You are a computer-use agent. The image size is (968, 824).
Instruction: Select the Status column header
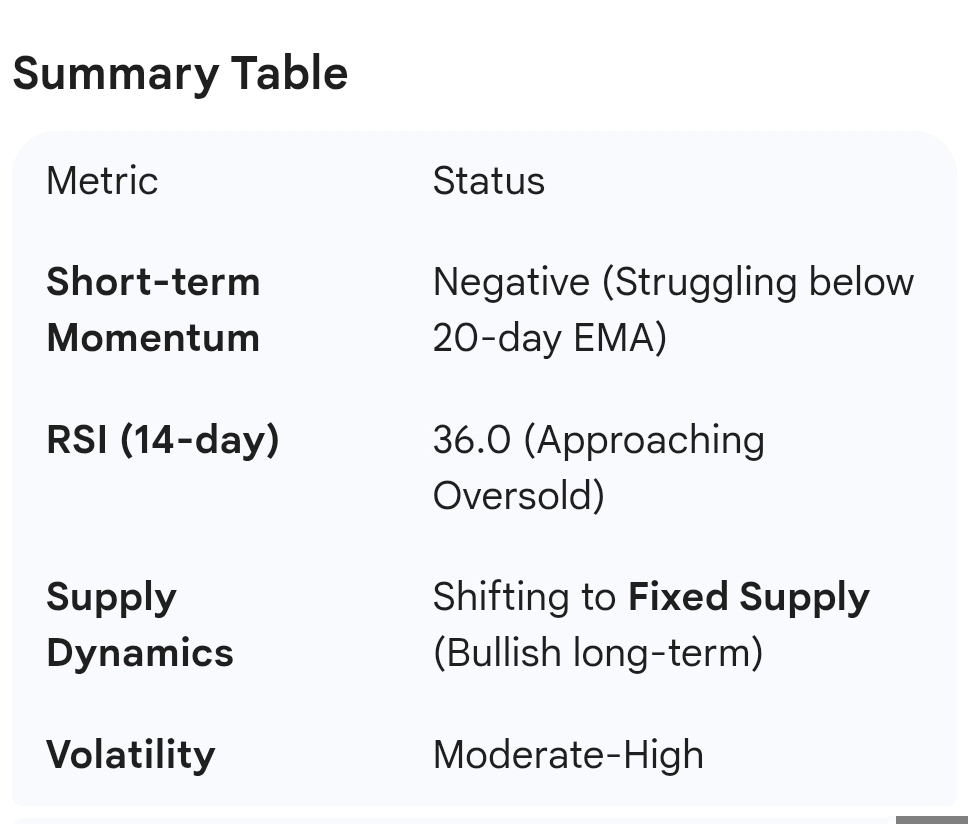point(489,181)
